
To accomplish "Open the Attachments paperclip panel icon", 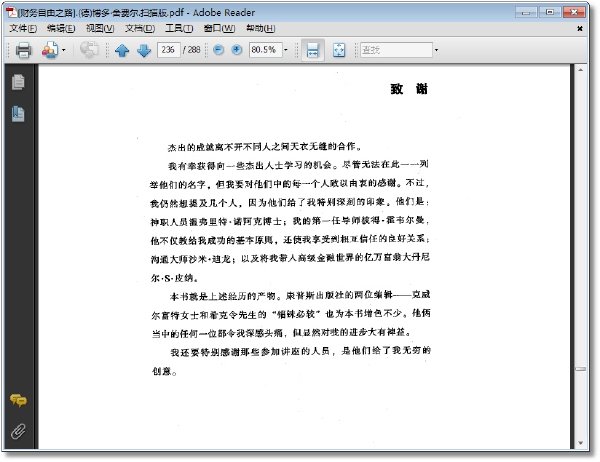I will 18,431.
